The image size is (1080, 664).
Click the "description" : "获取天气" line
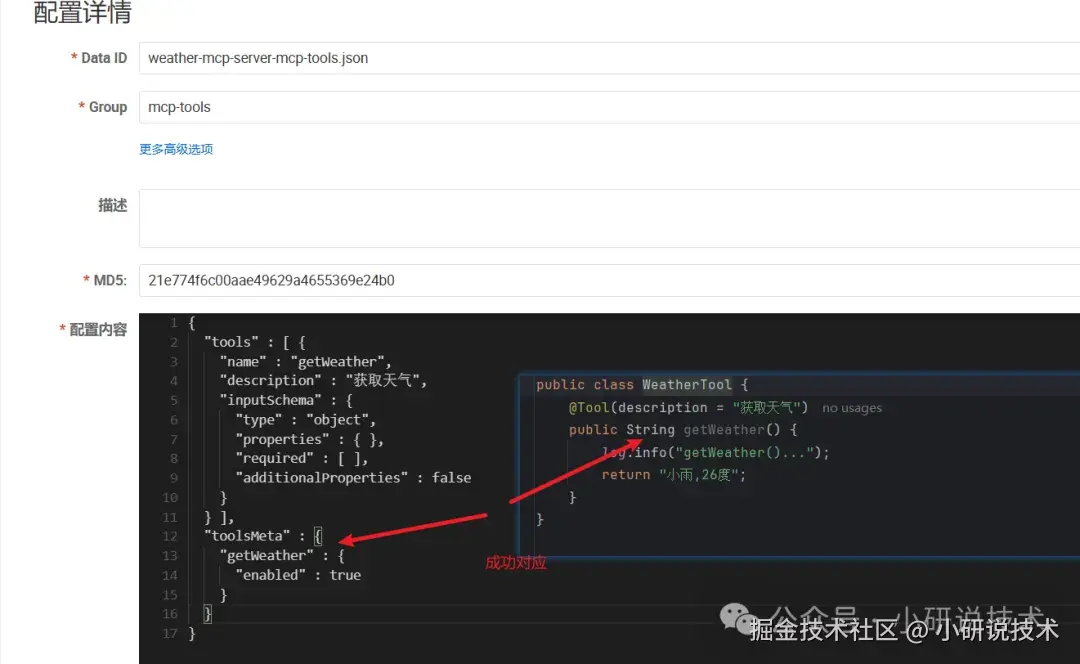pos(323,381)
